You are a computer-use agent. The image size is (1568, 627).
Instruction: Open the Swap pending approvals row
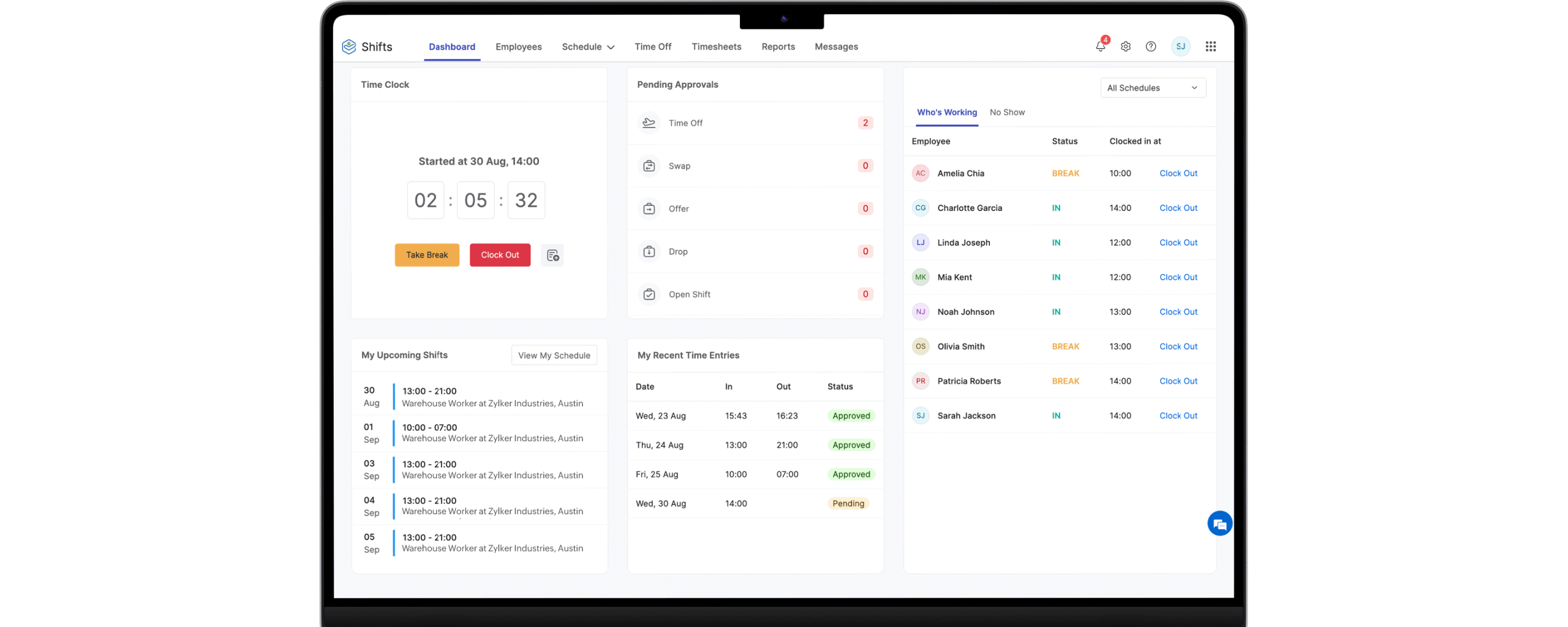point(755,166)
